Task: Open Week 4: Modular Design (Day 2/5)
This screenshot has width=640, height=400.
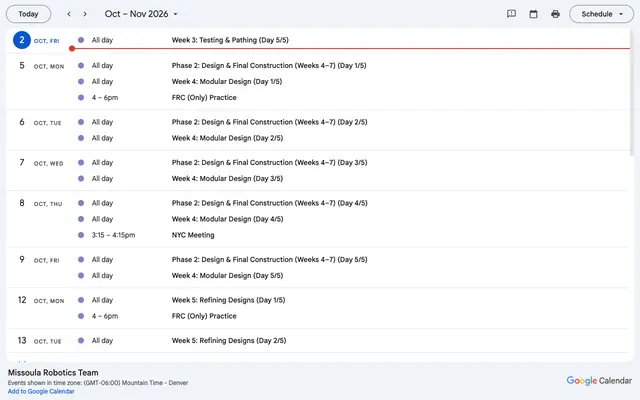Action: click(x=227, y=138)
